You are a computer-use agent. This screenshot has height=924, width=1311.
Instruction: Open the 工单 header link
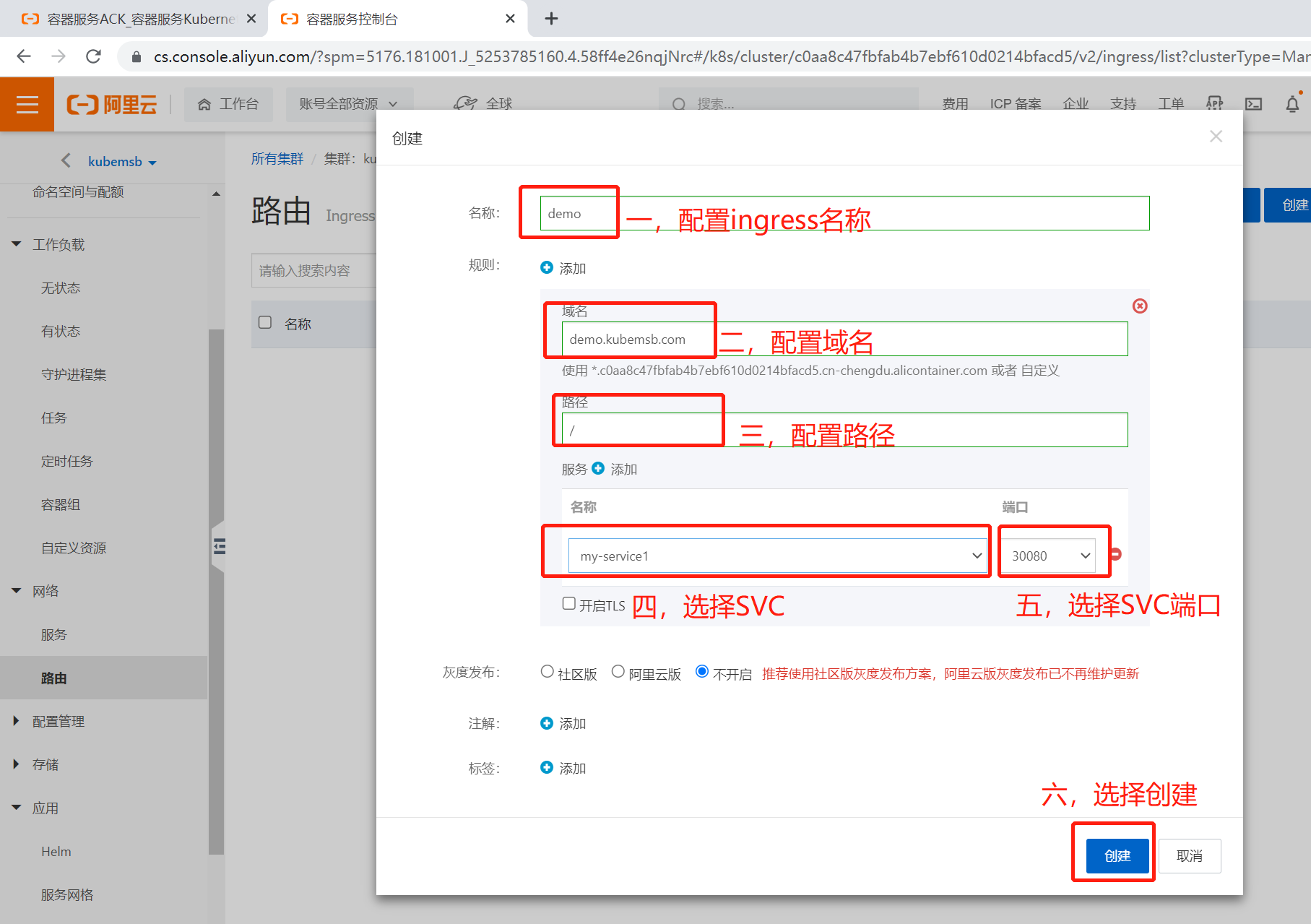pos(1171,104)
